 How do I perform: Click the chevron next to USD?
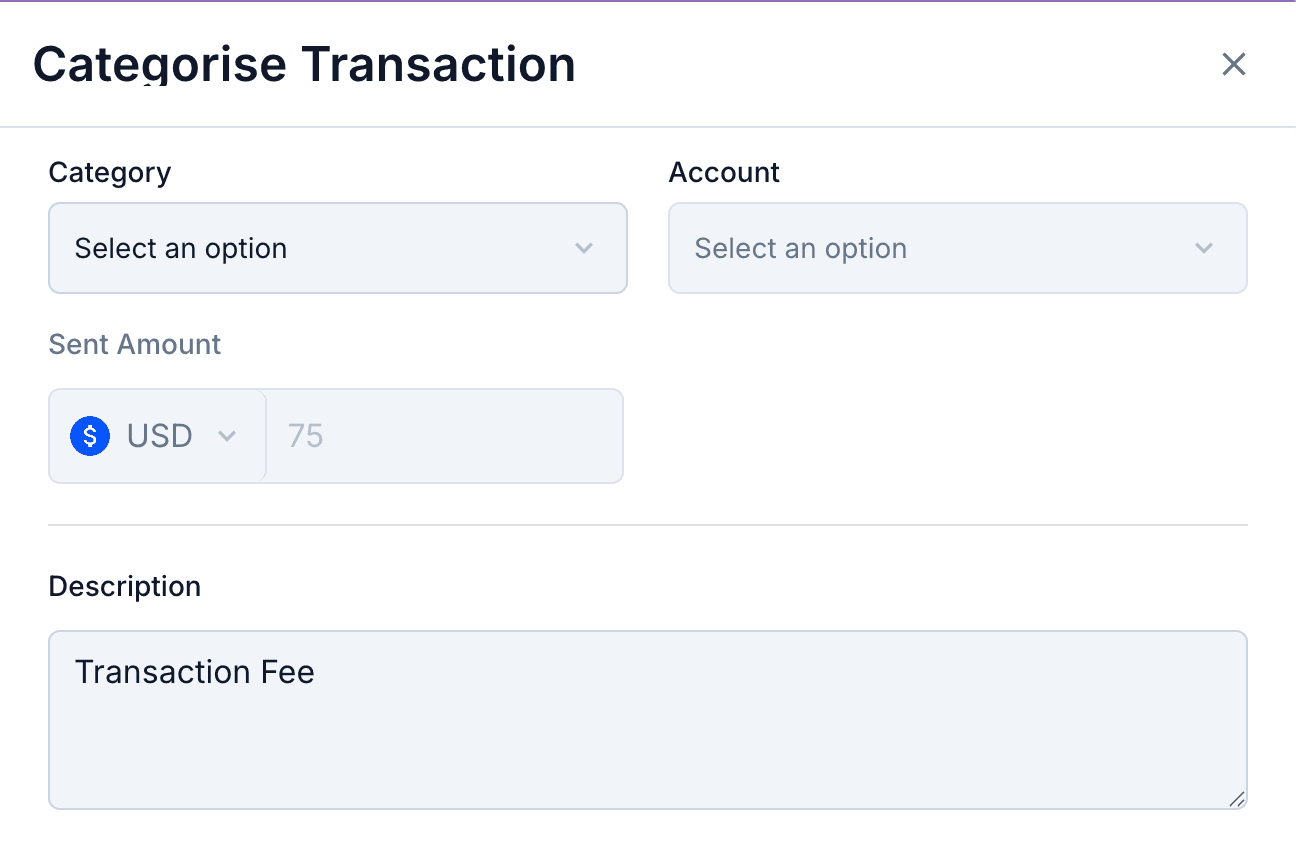(x=228, y=436)
